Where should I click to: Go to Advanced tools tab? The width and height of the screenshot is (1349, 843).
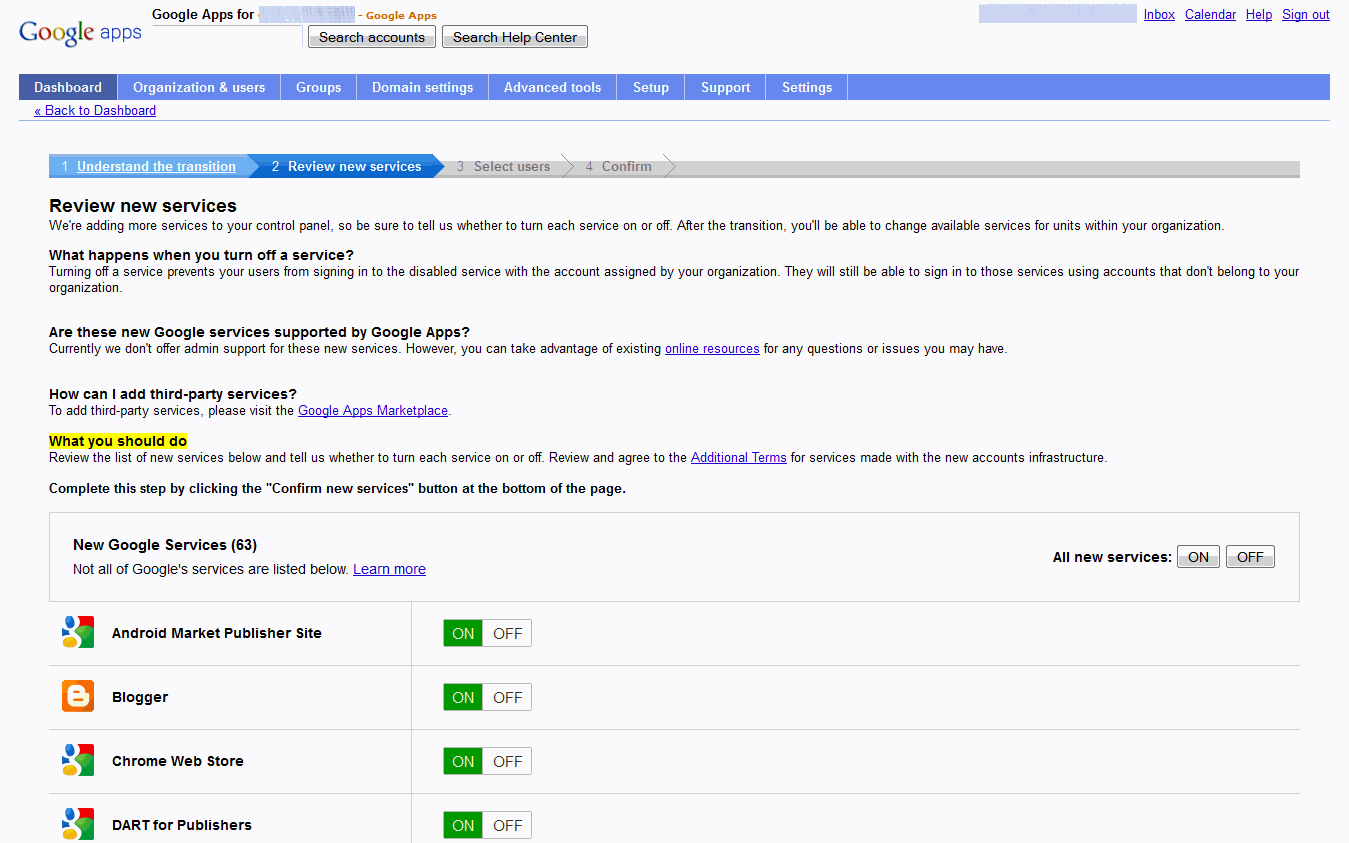553,87
